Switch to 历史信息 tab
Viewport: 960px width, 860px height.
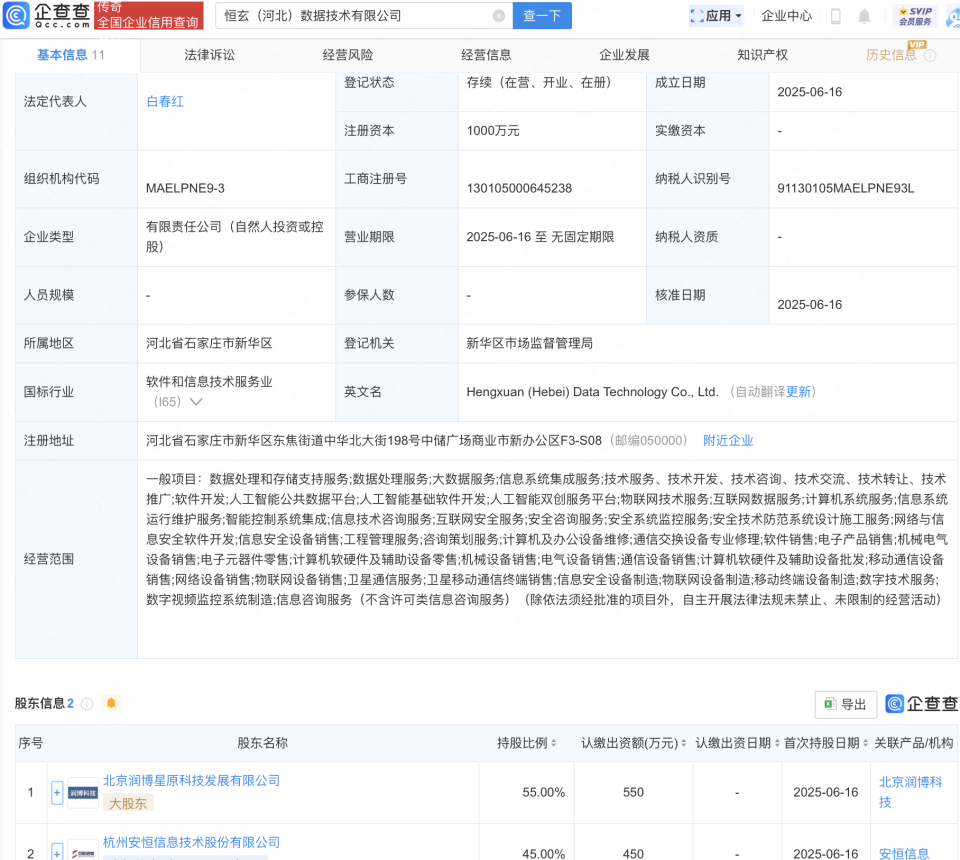tap(891, 55)
